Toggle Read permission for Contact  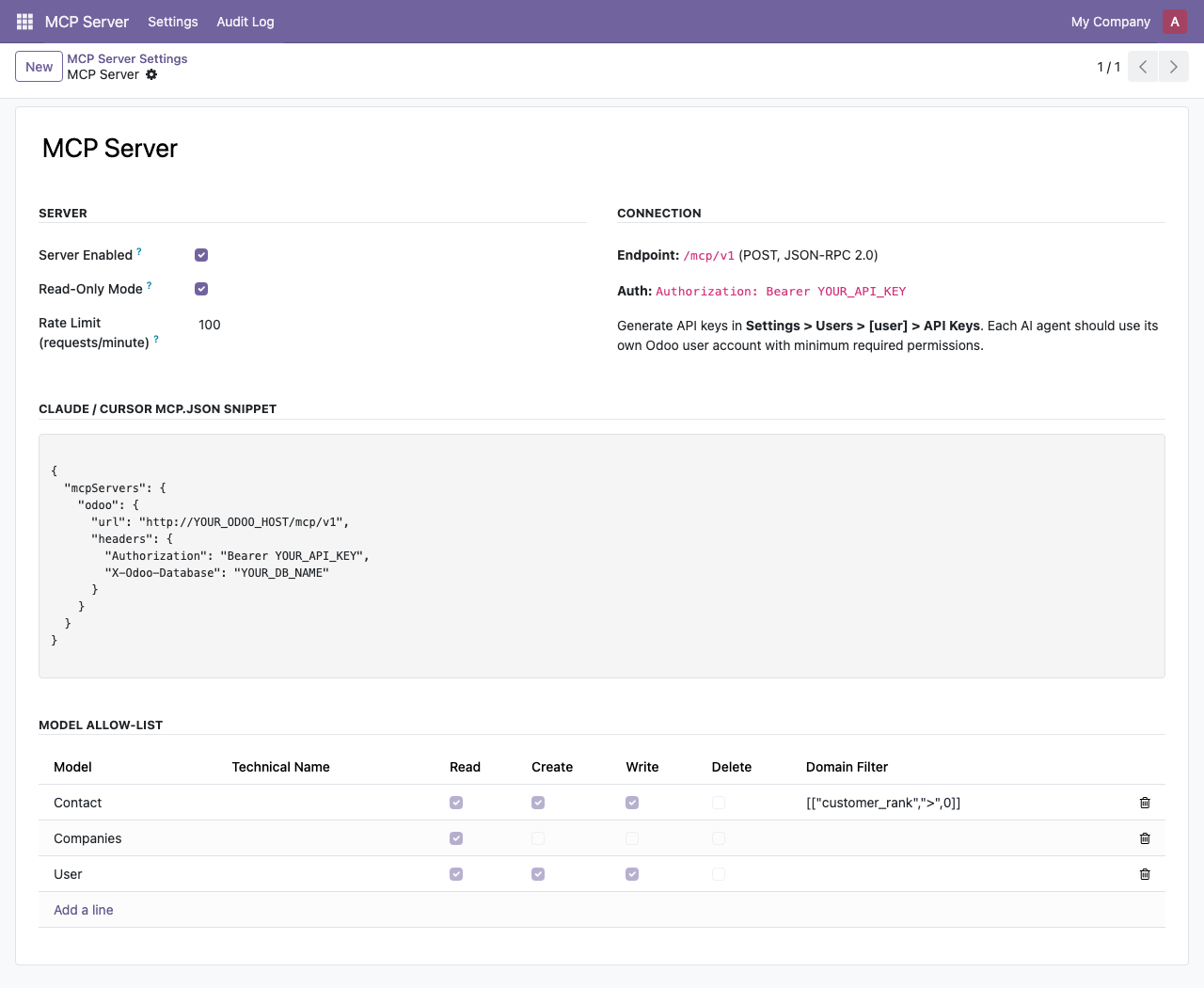pos(456,803)
